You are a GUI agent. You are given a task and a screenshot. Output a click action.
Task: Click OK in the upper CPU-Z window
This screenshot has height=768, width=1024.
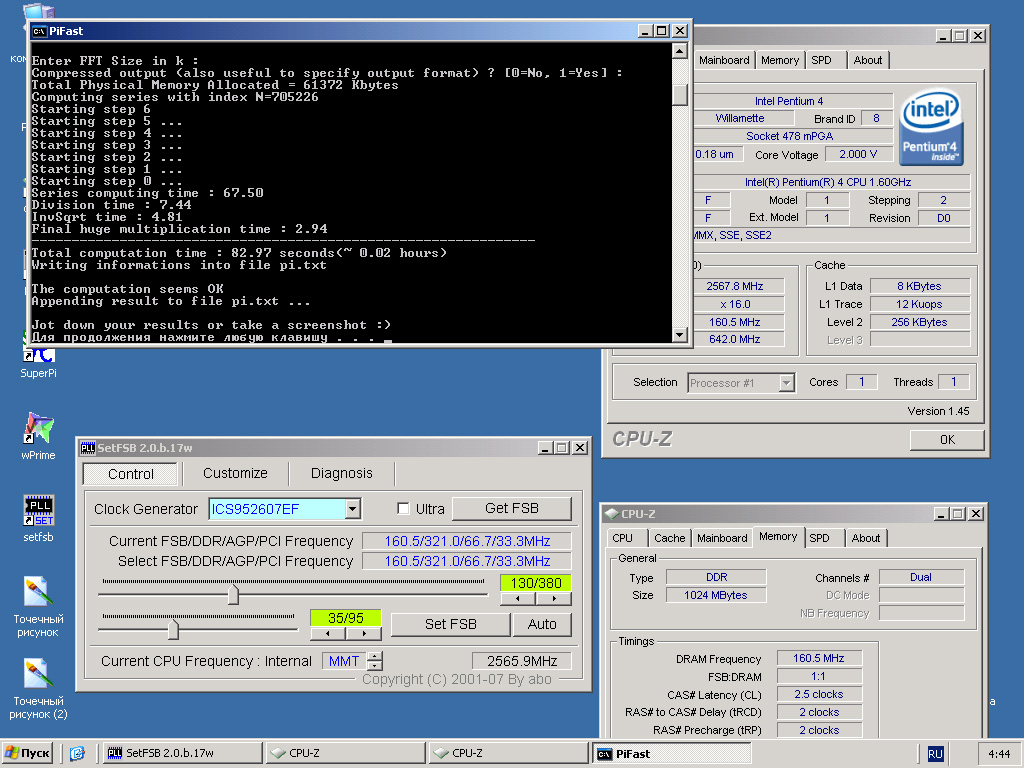(x=947, y=440)
